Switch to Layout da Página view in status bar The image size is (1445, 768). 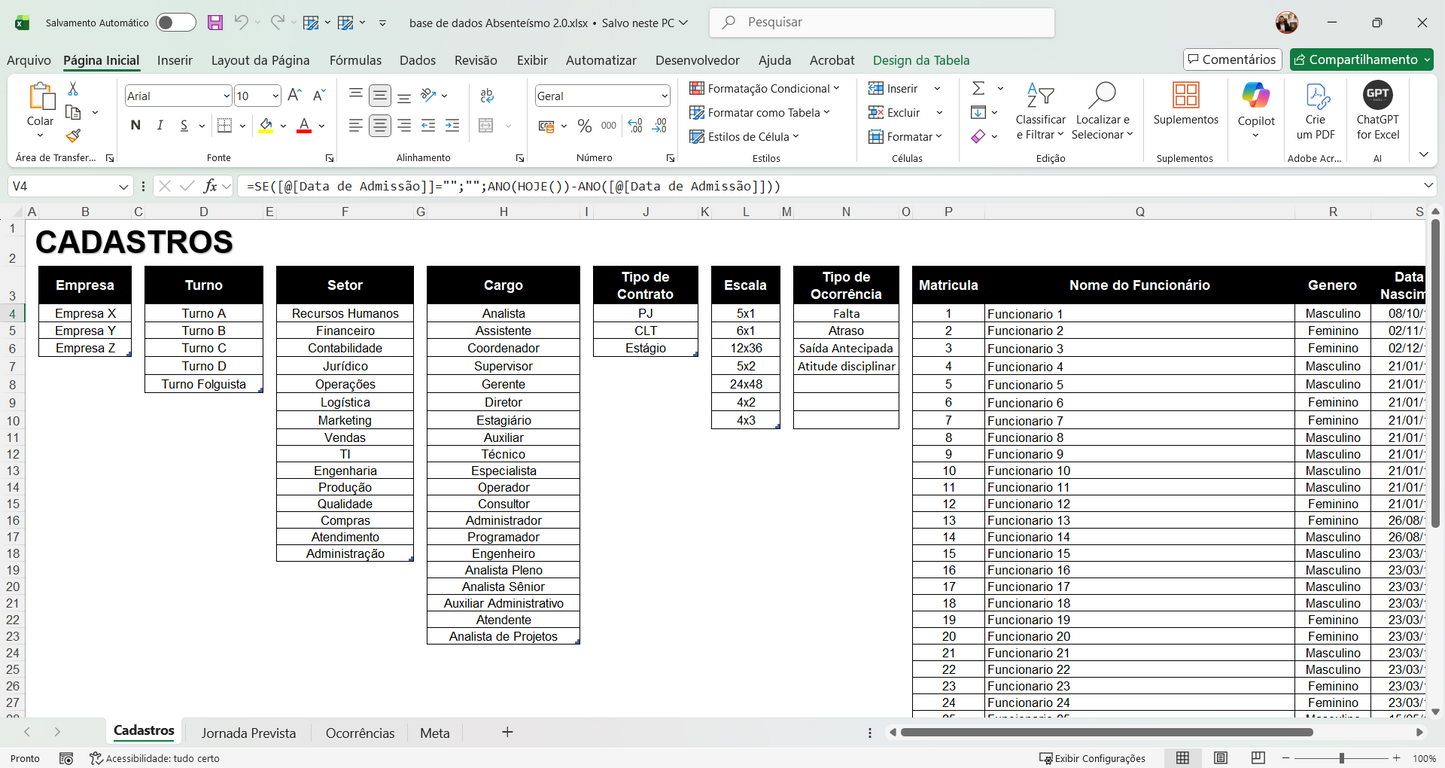(1220, 757)
